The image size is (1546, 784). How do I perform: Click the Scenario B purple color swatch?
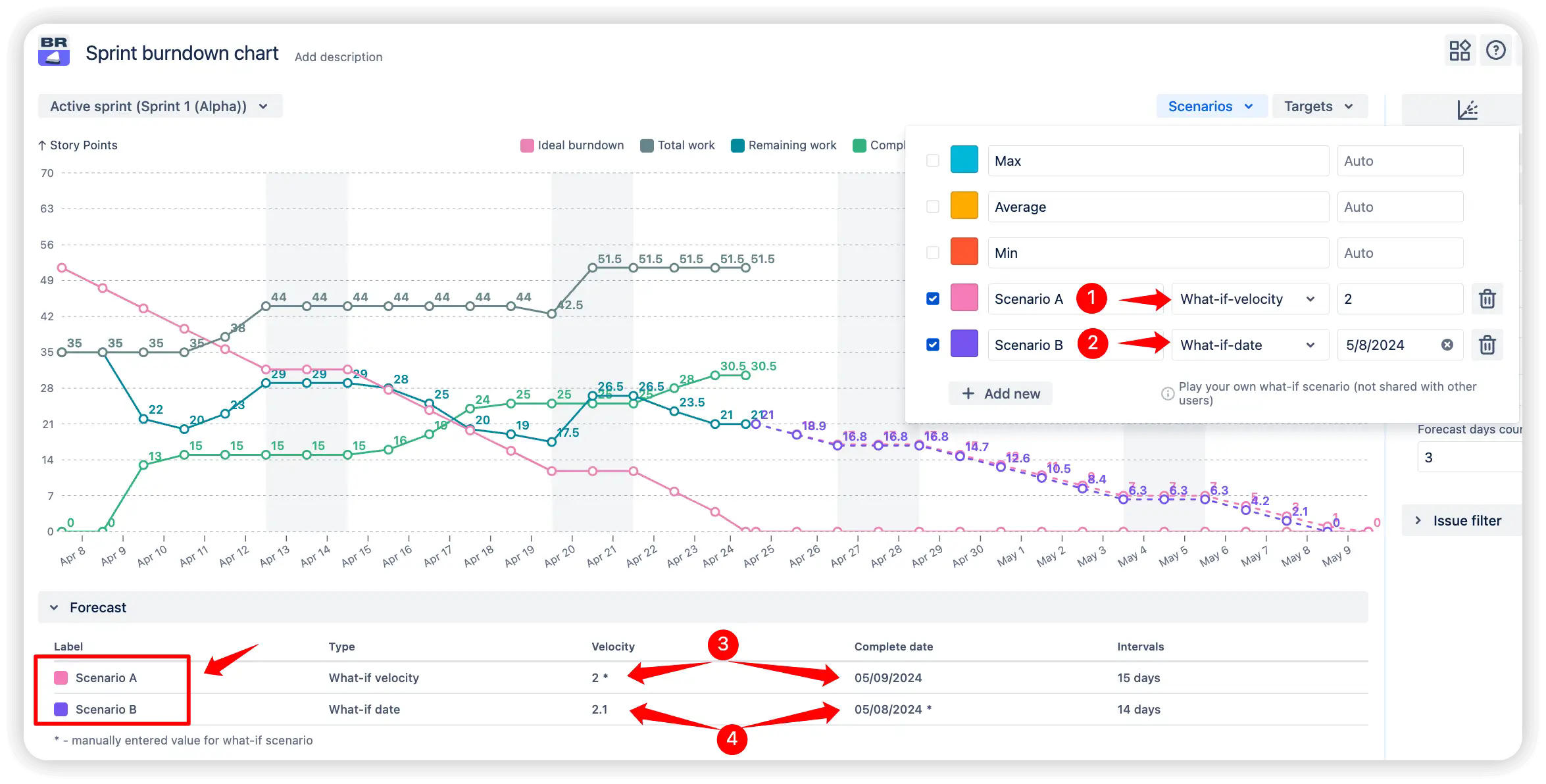click(x=964, y=345)
